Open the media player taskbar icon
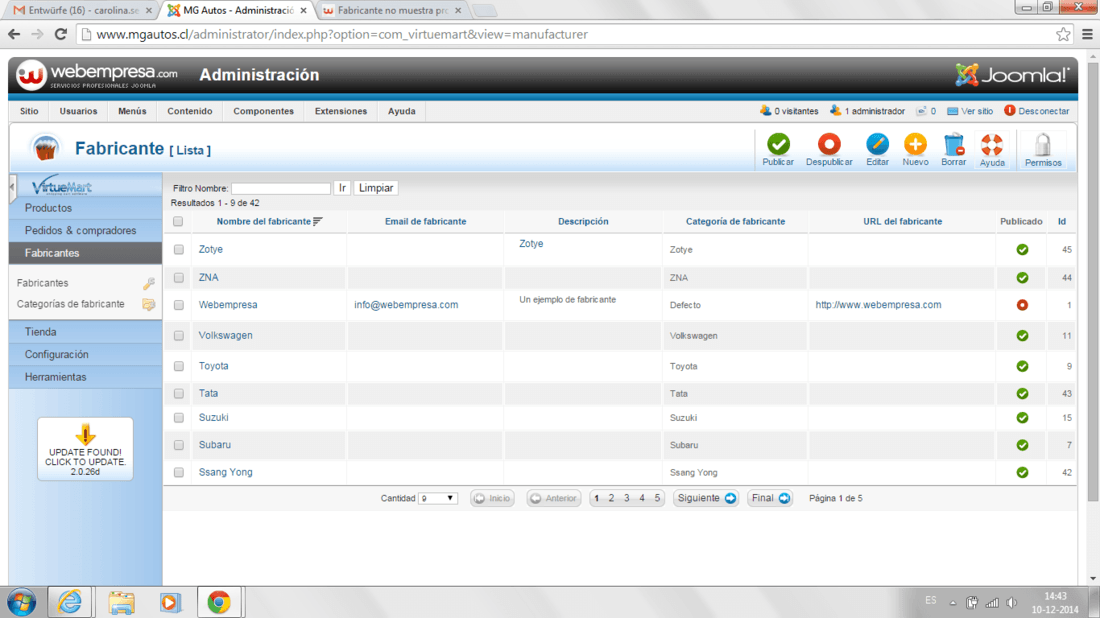The width and height of the screenshot is (1100, 618). [x=170, y=602]
